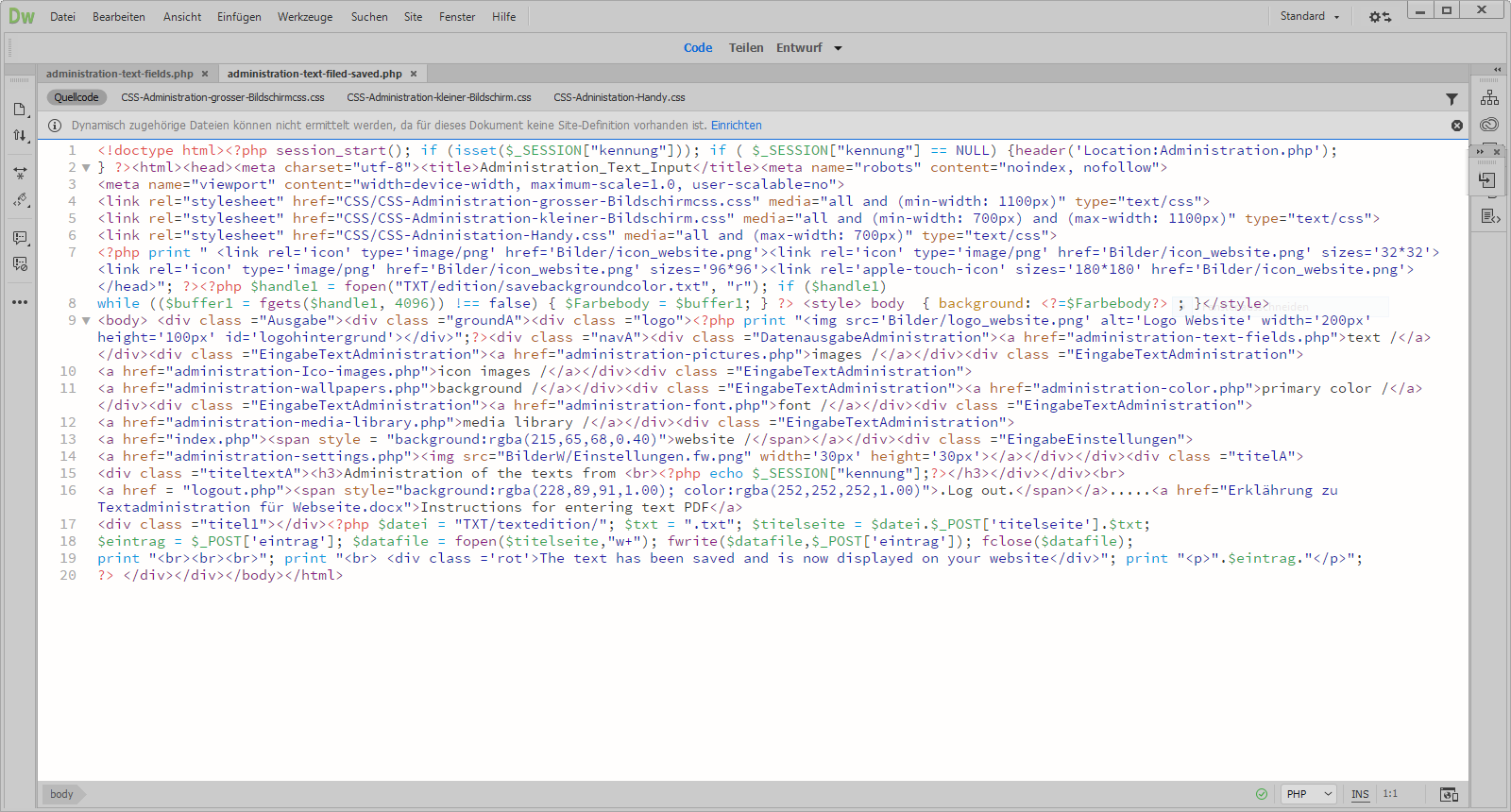
Task: Switch to administration-text-fields.php tab
Action: [x=120, y=74]
